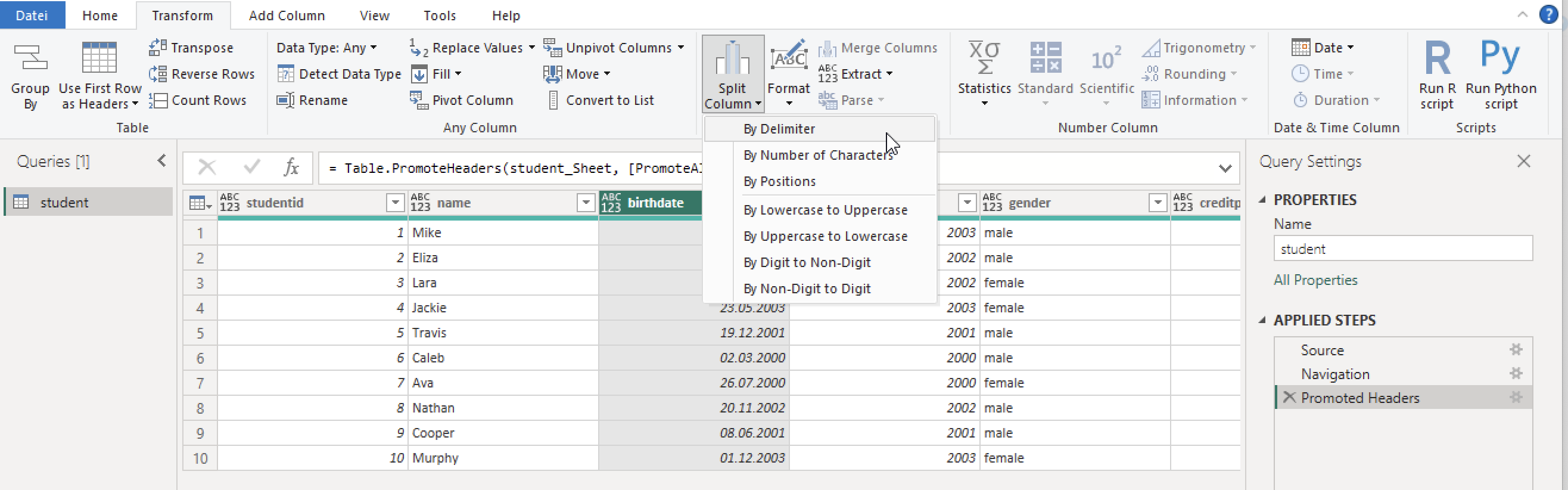Screen dimensions: 1568x490
Task: Select the student query
Action: pyautogui.click(x=88, y=202)
